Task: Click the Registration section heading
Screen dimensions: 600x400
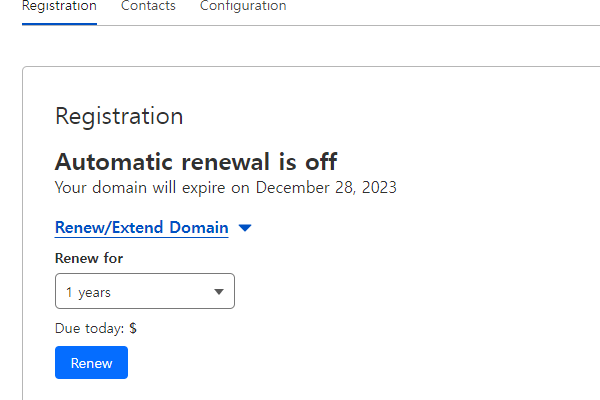Action: pyautogui.click(x=119, y=116)
